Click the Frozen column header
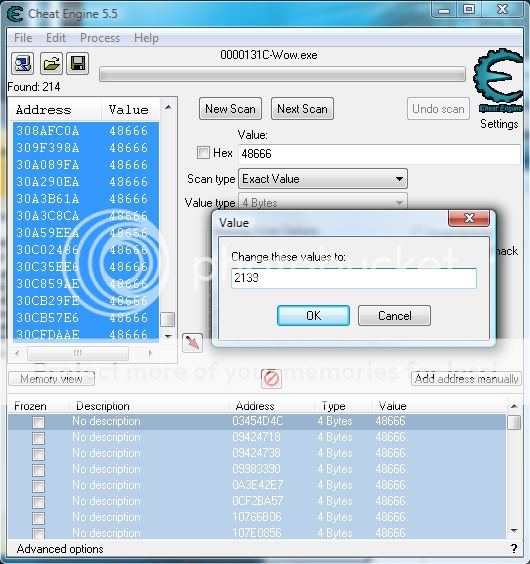This screenshot has width=530, height=564. (x=30, y=406)
